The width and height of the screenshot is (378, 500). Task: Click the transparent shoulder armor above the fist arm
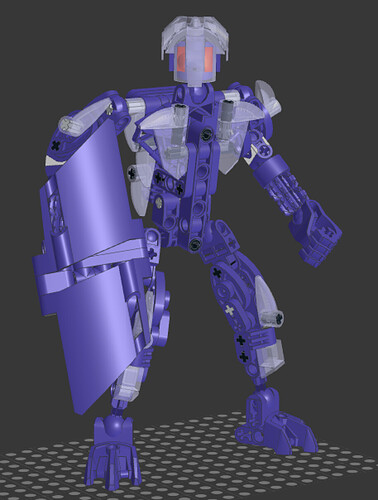click(x=268, y=97)
